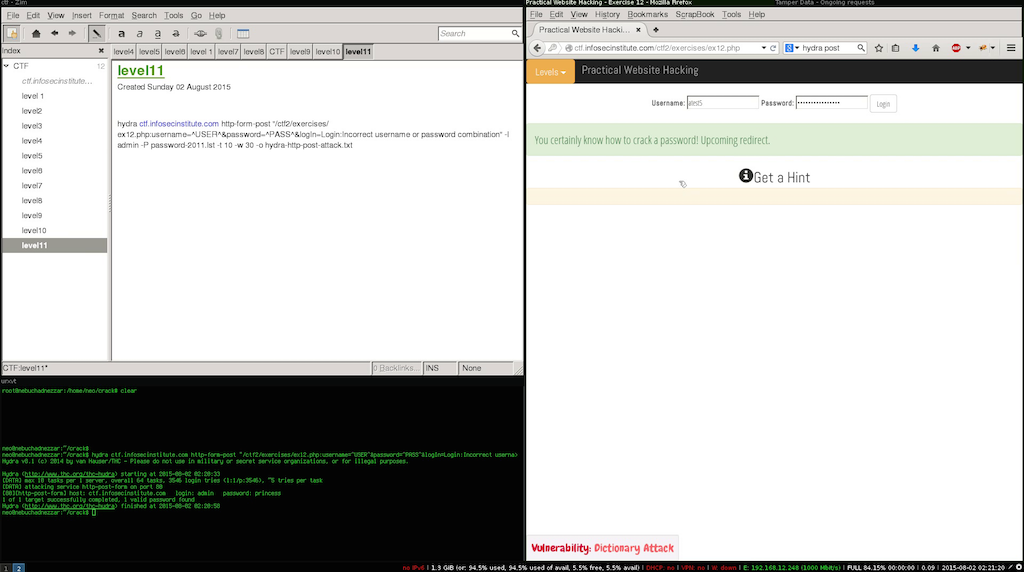Click the Adblock Plus ABP icon
1024x572 pixels.
tap(956, 48)
